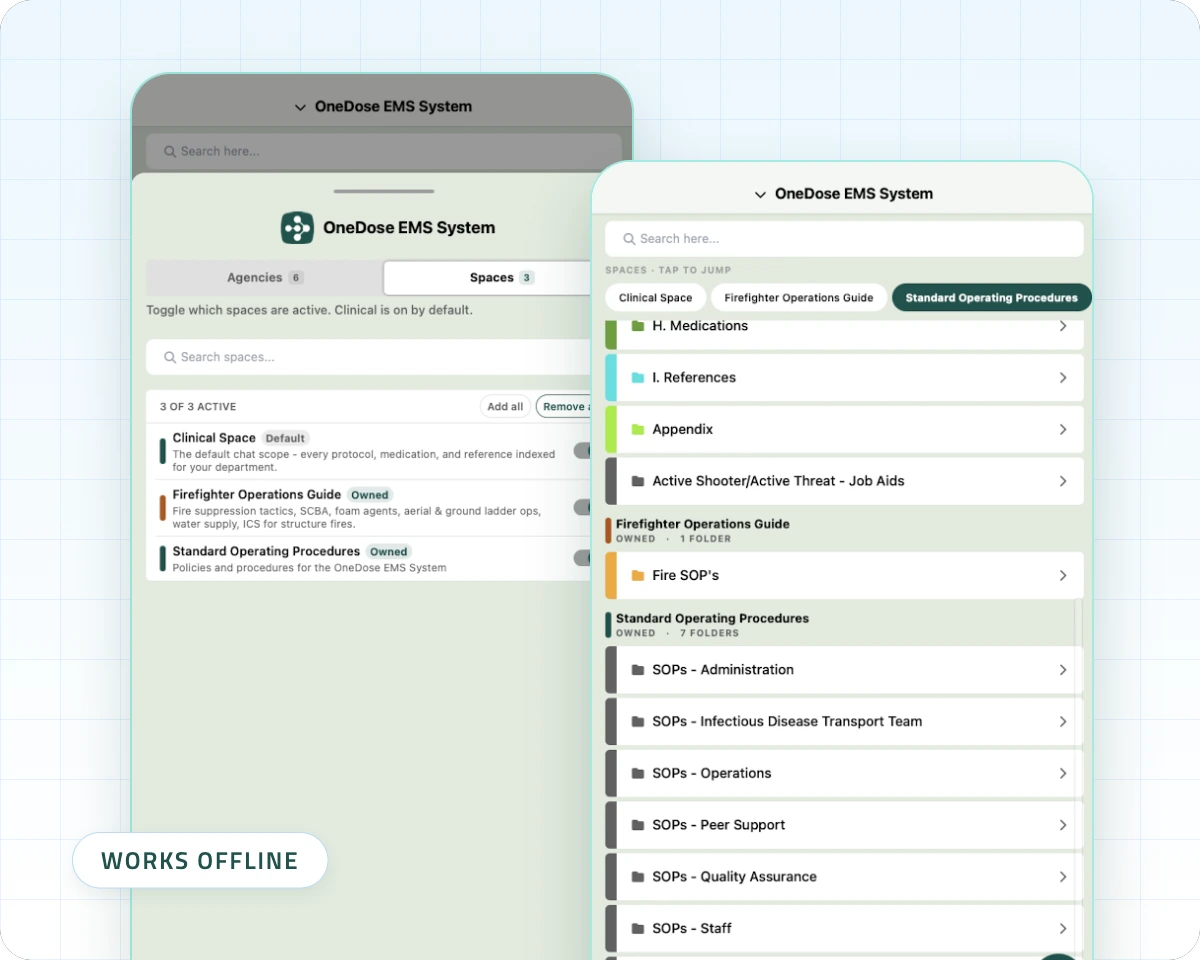Click green color bar beside Standard Operating Procedures row

tap(162, 558)
